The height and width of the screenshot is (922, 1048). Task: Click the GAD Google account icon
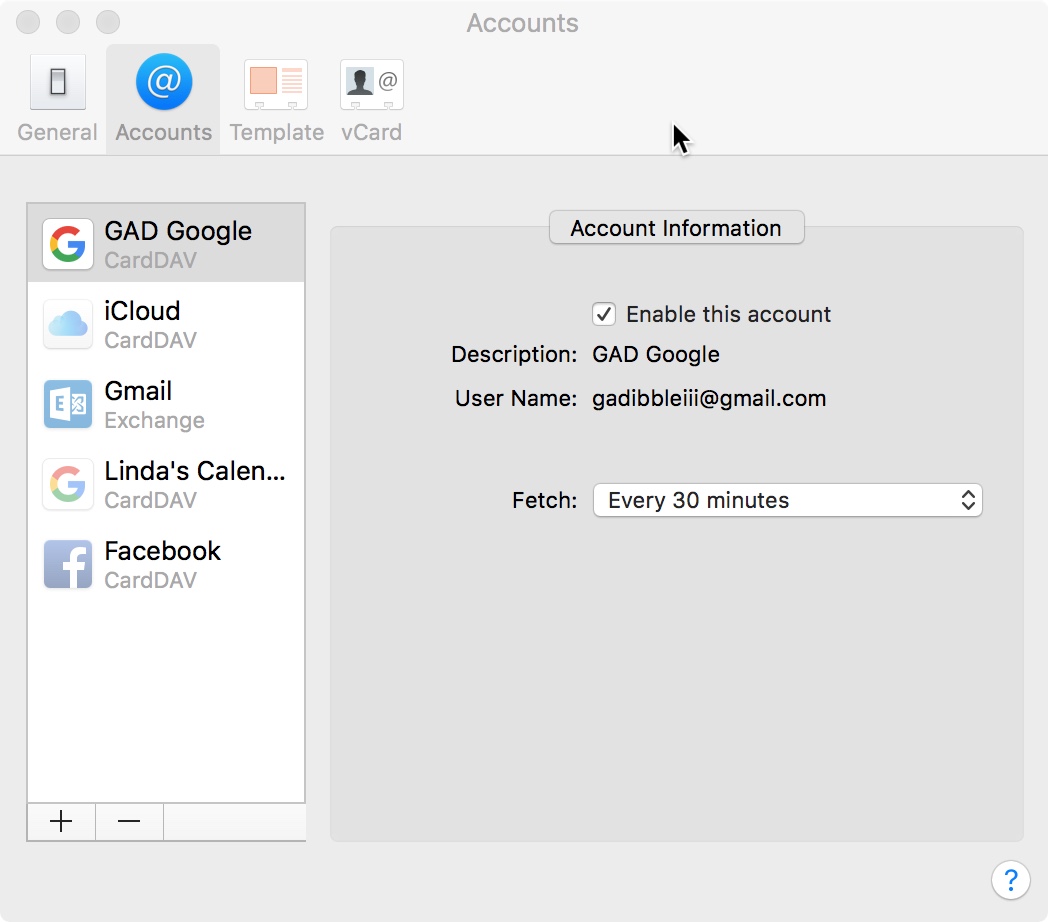[68, 244]
